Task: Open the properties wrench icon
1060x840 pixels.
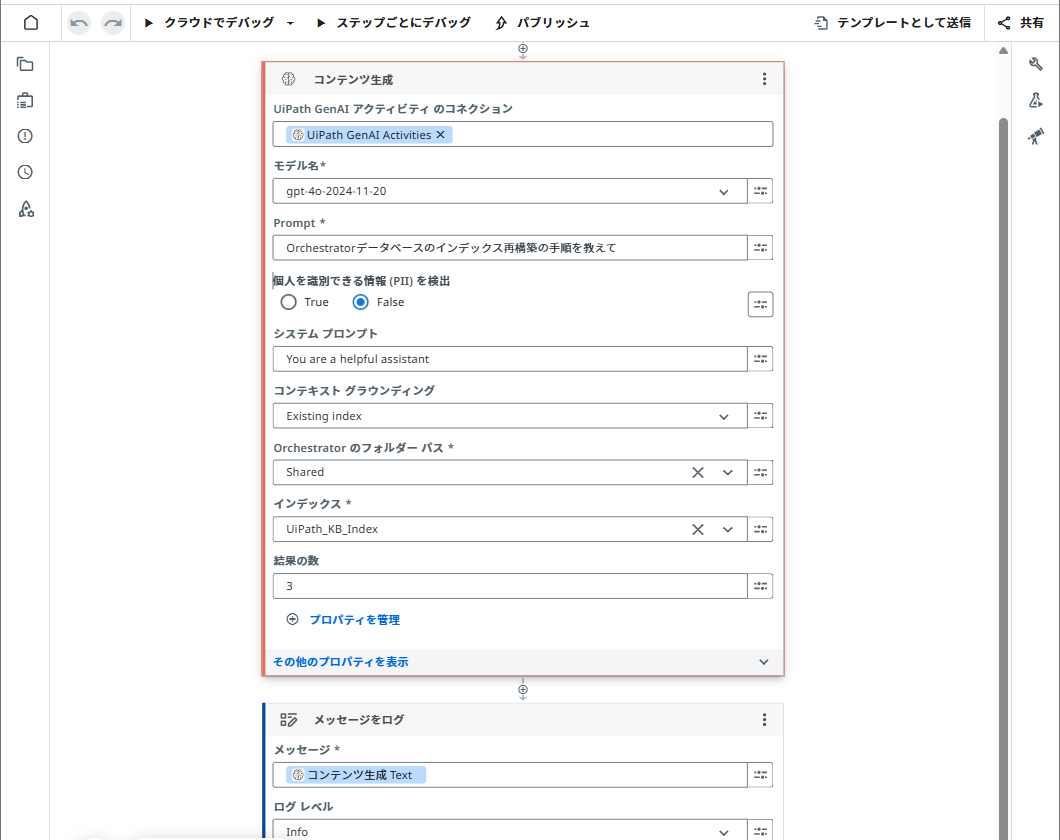Action: pos(1036,64)
